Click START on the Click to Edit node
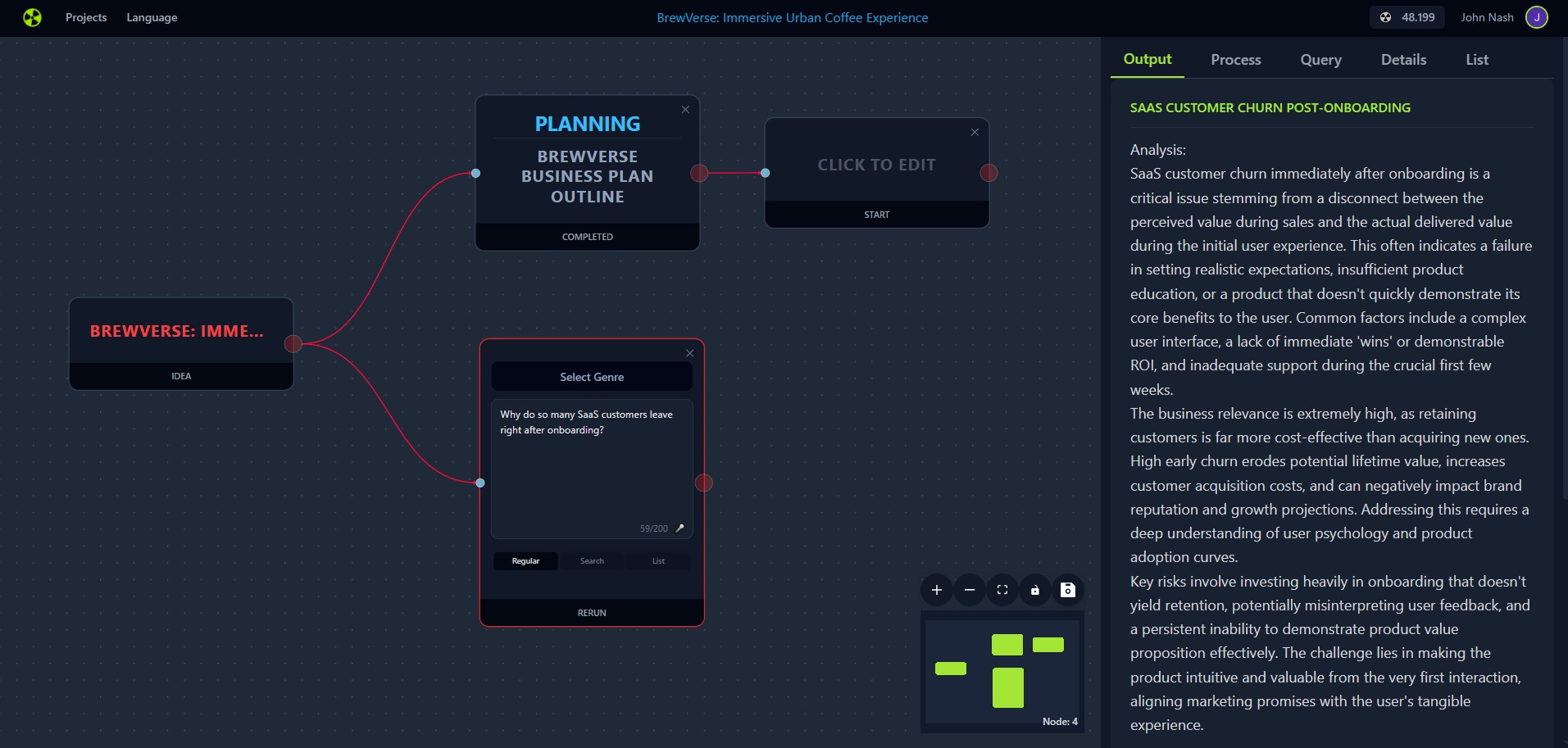Viewport: 1568px width, 748px height. point(876,215)
